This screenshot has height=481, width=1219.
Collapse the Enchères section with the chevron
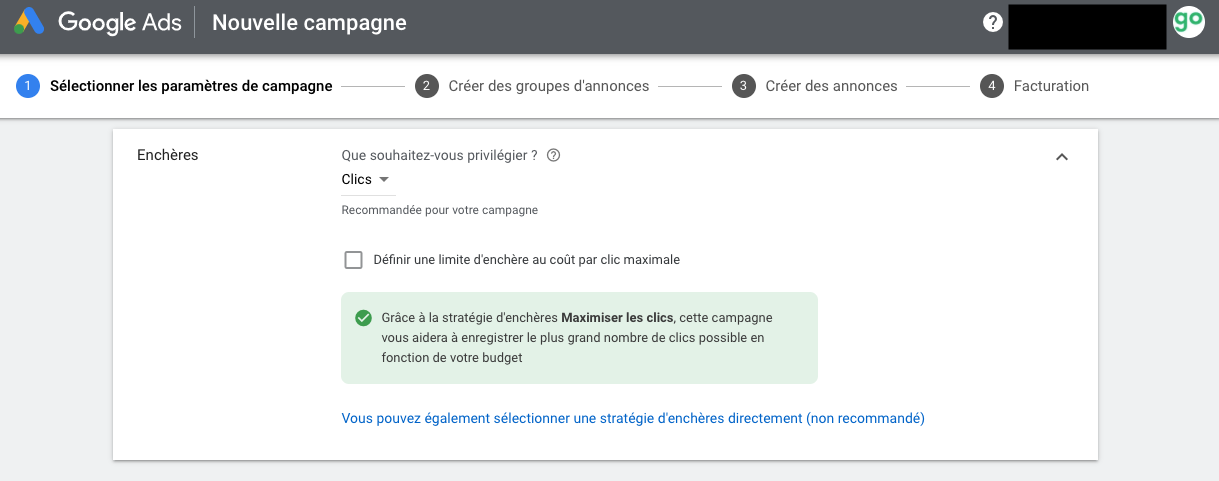[1062, 157]
